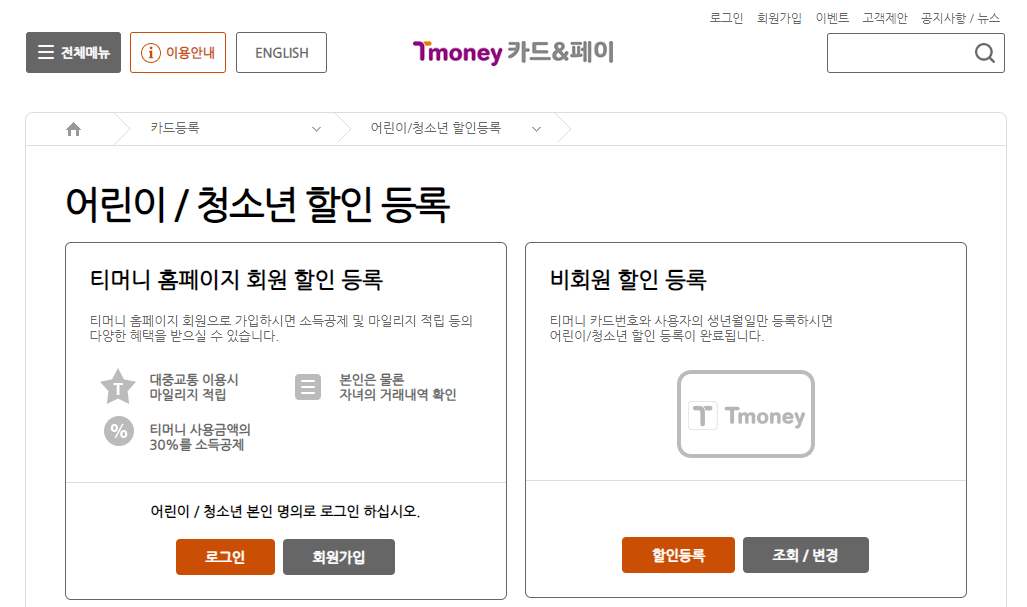Viewport: 1027px width, 607px height.
Task: Focus the top search input field
Action: tap(916, 53)
